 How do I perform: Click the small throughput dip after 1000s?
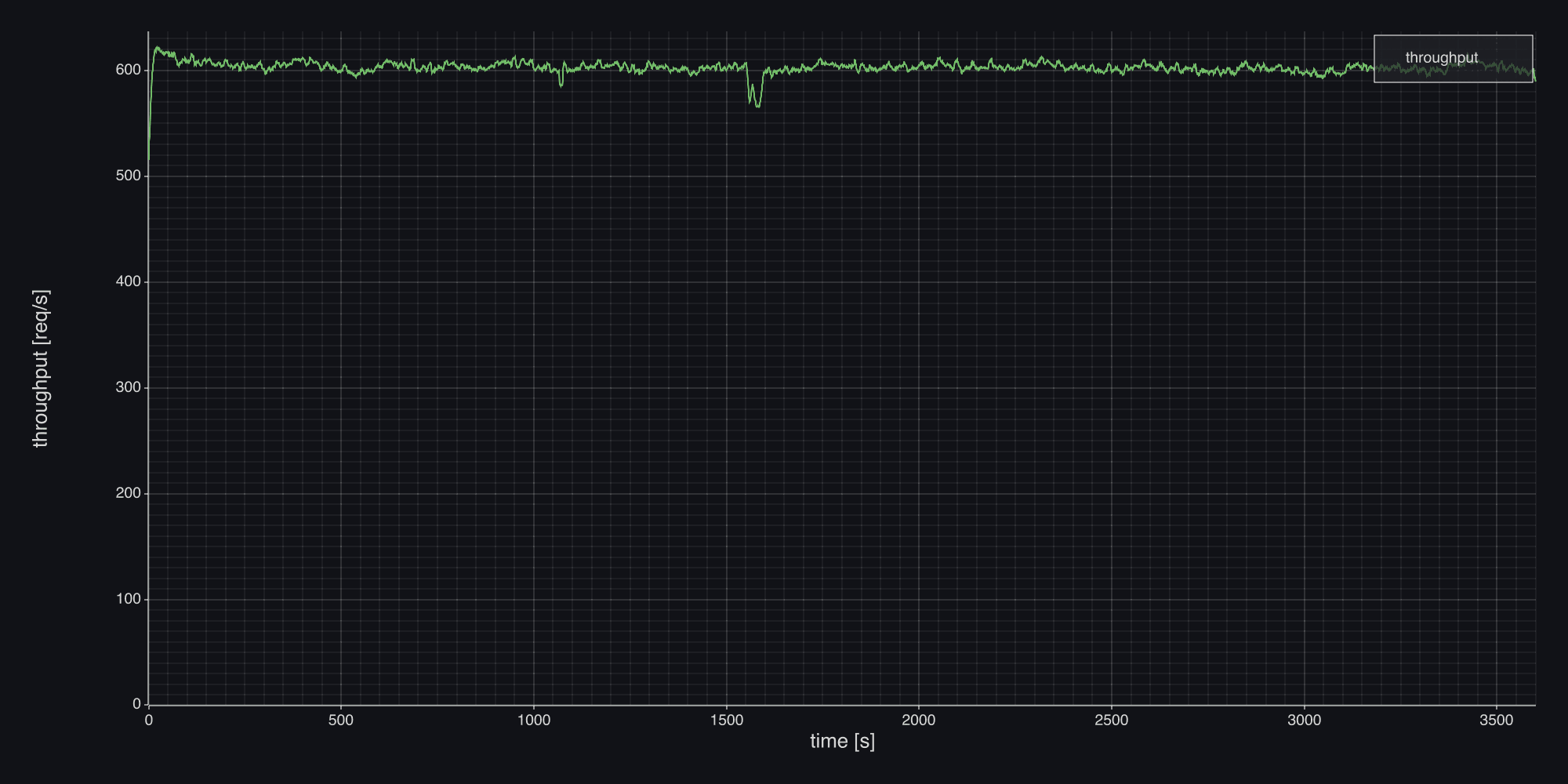[561, 85]
